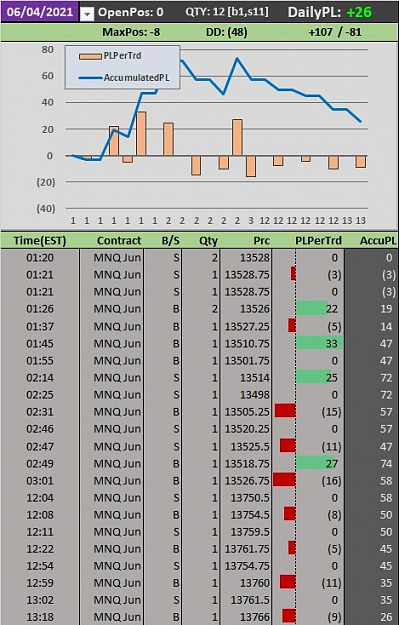Click the 01:26 time cell
Screen dimensions: 399x625
(x=40, y=309)
